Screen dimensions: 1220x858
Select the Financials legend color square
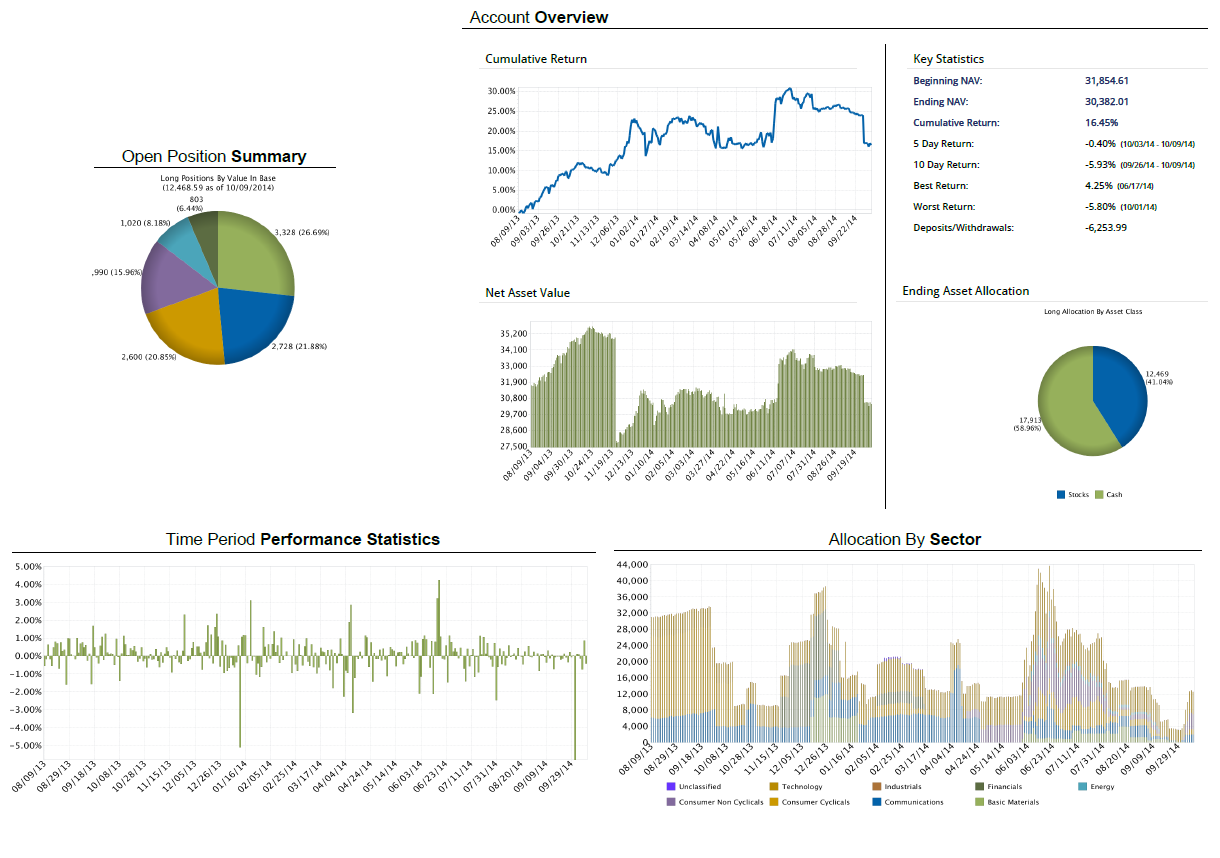(978, 786)
